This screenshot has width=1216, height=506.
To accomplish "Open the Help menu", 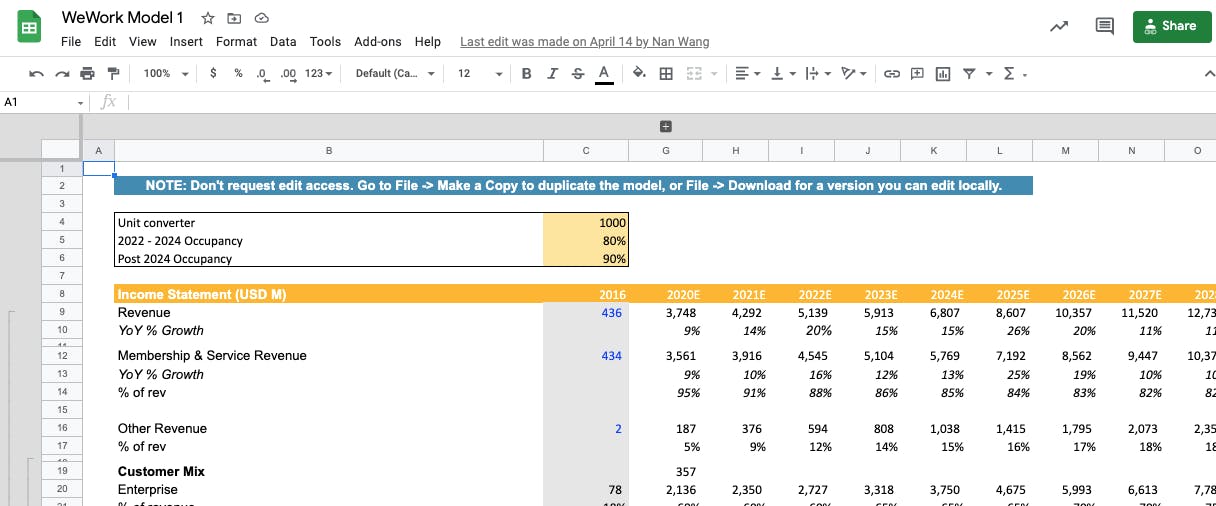I will 428,42.
